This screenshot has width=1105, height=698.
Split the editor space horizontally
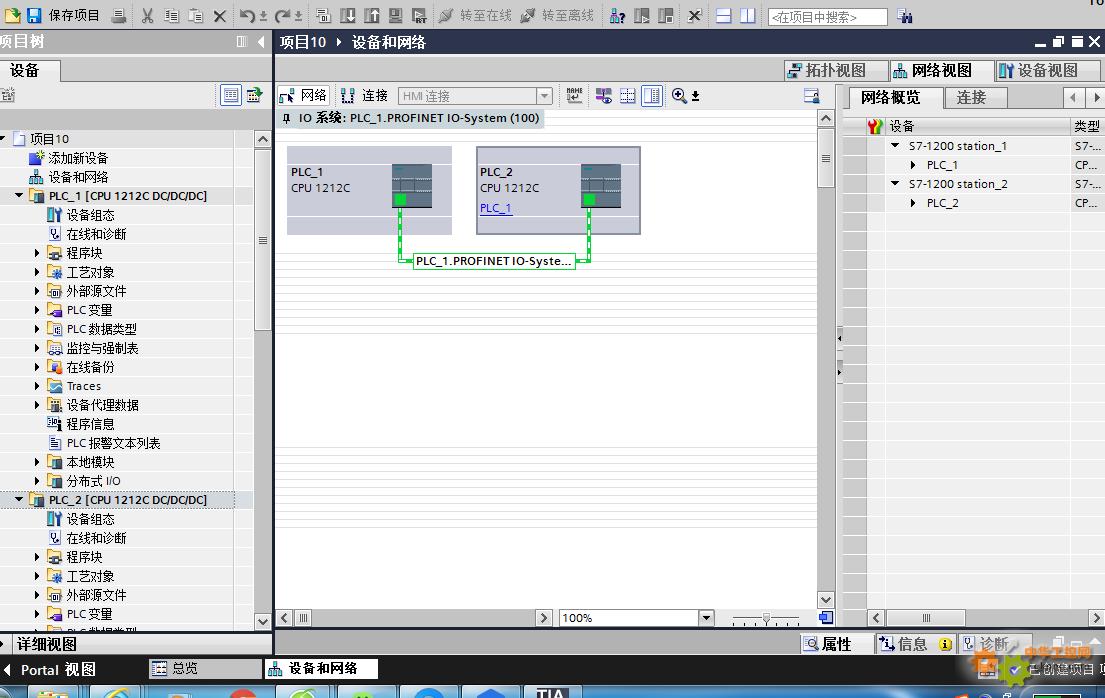[x=723, y=16]
